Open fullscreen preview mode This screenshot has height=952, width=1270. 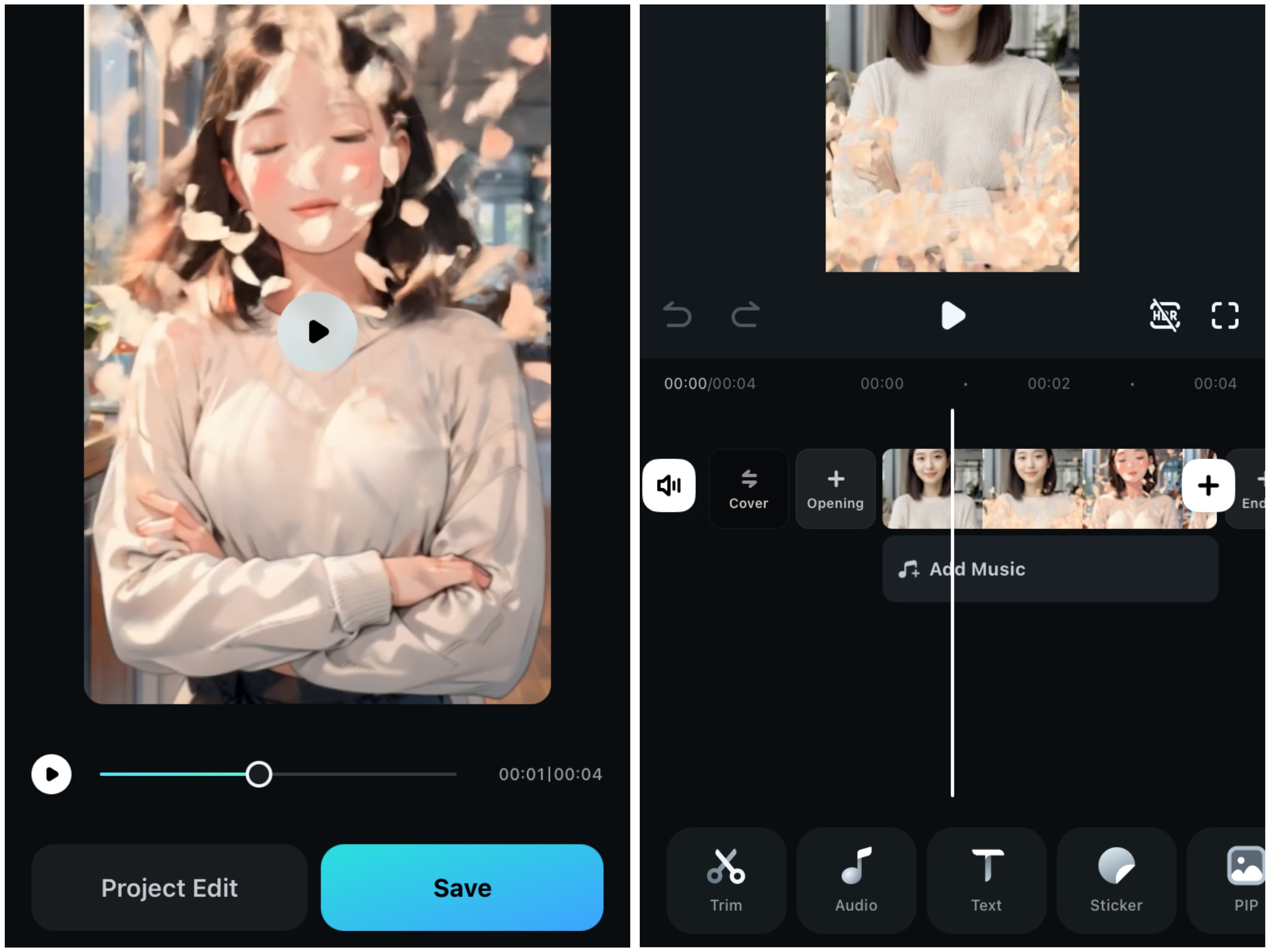point(1225,315)
